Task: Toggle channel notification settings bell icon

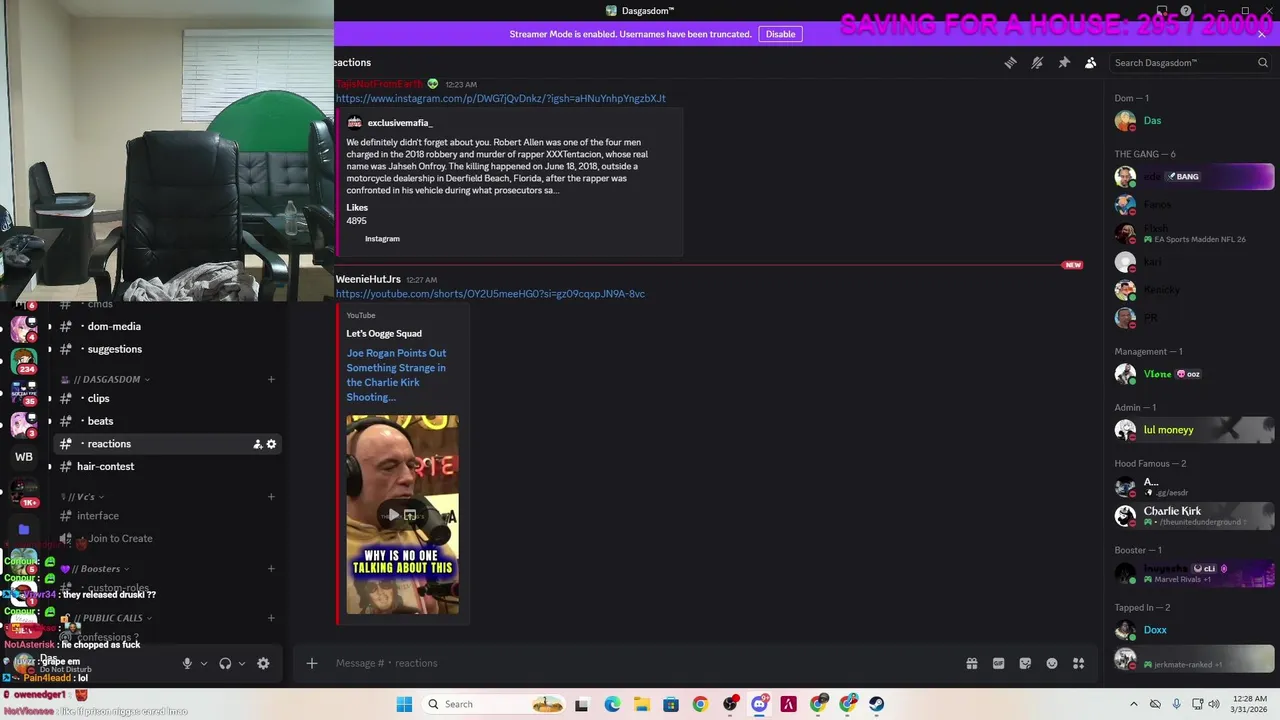Action: (x=1037, y=62)
